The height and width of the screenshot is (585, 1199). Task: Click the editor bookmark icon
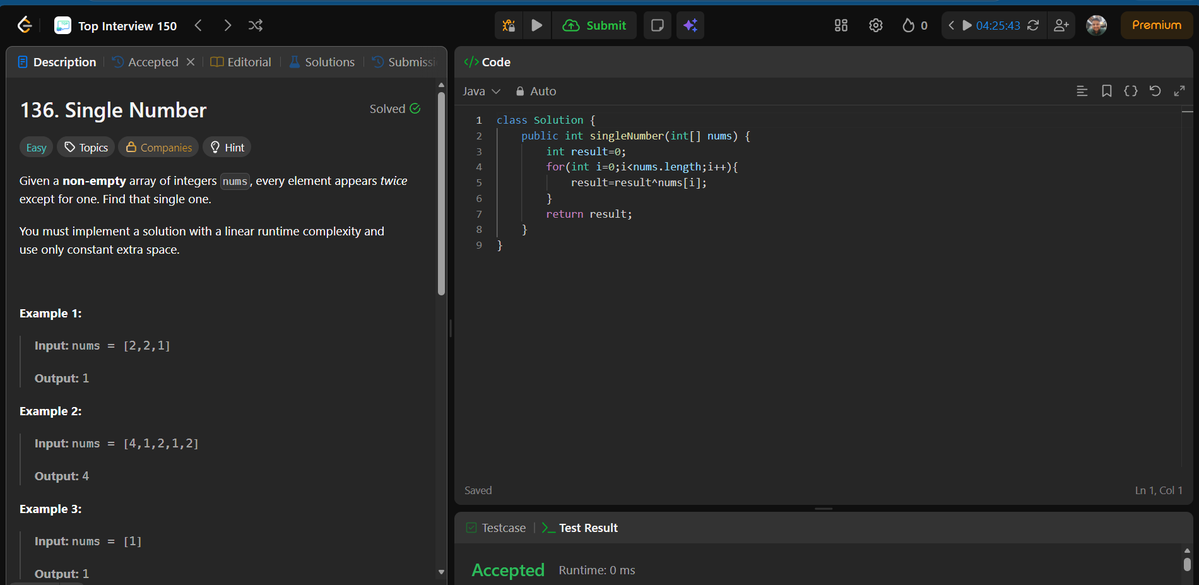1106,91
